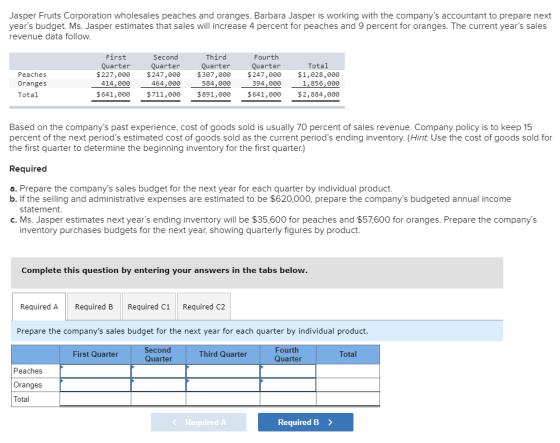Select Oranges Third Quarter input cell

tap(223, 385)
